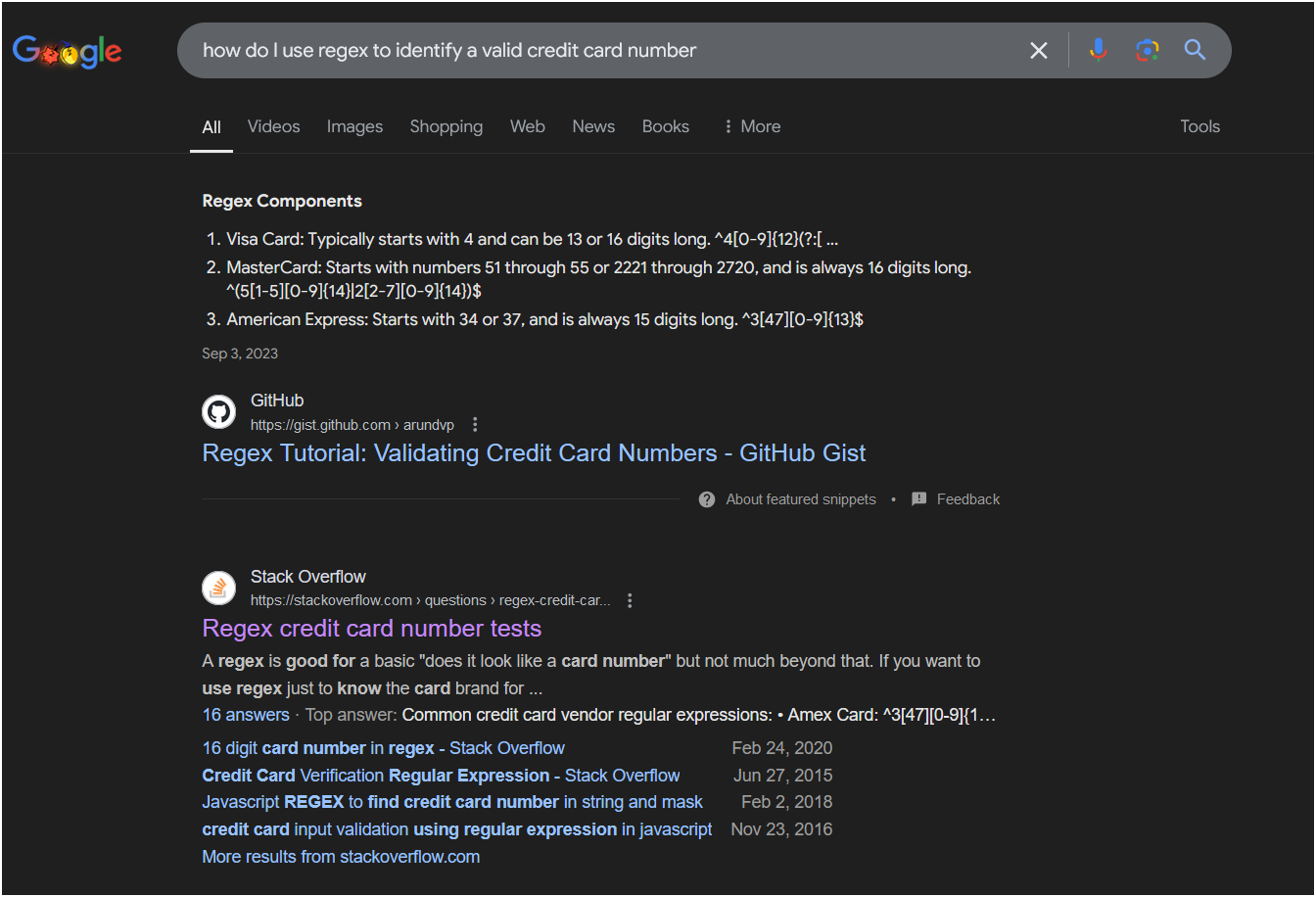Click the MasterCard snippet line
This screenshot has height=897, width=1316.
(598, 279)
